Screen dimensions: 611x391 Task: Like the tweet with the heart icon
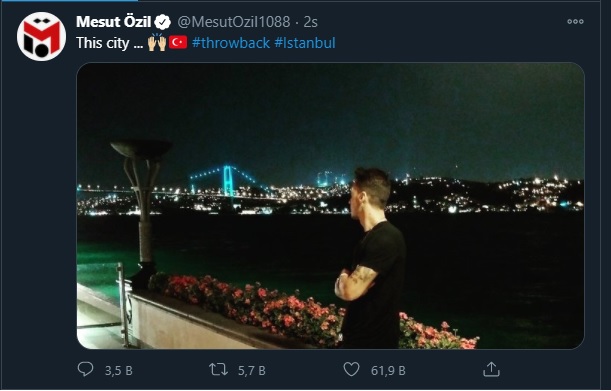(x=351, y=369)
